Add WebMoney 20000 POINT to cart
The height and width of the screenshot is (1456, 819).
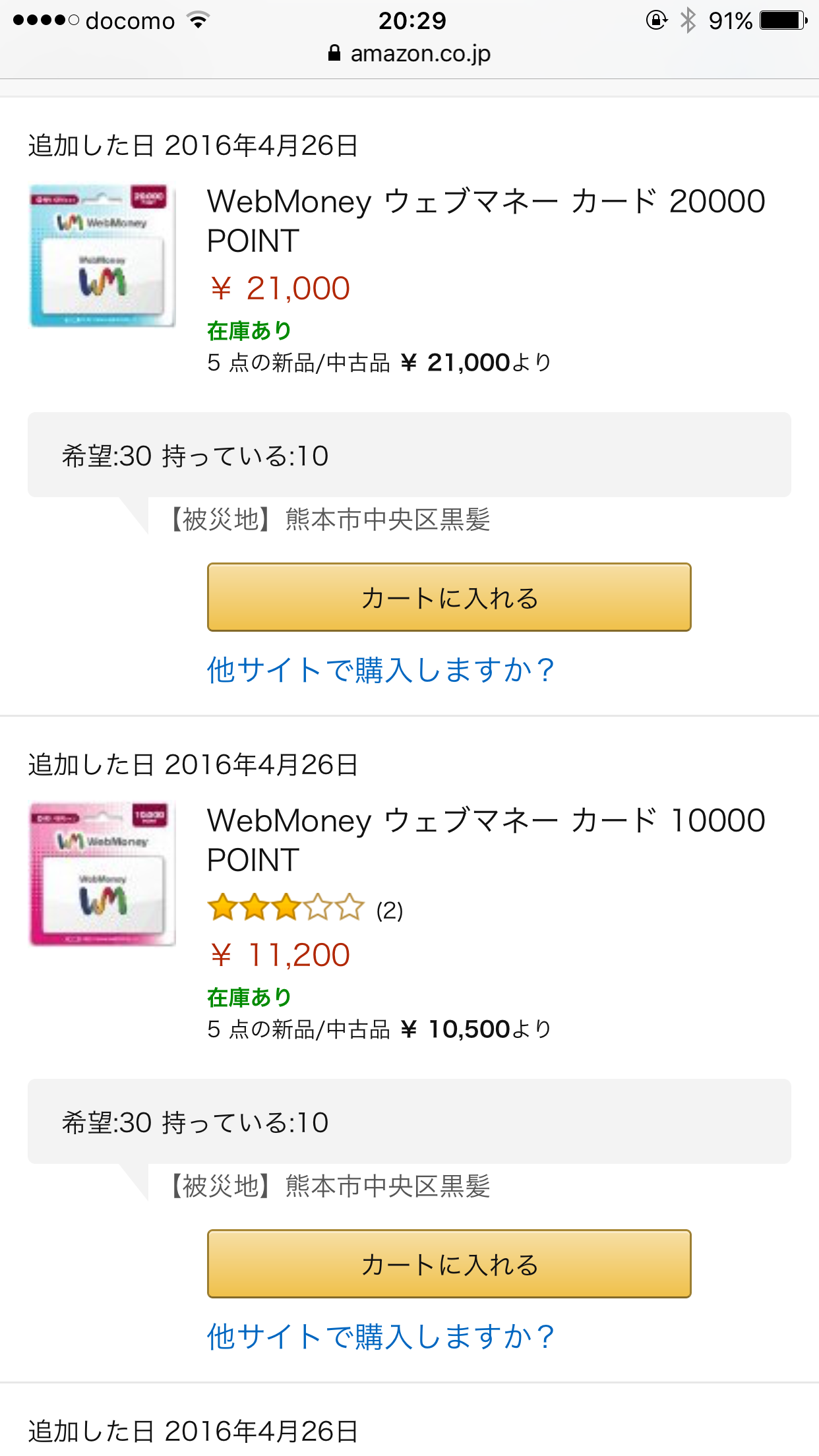click(x=449, y=597)
